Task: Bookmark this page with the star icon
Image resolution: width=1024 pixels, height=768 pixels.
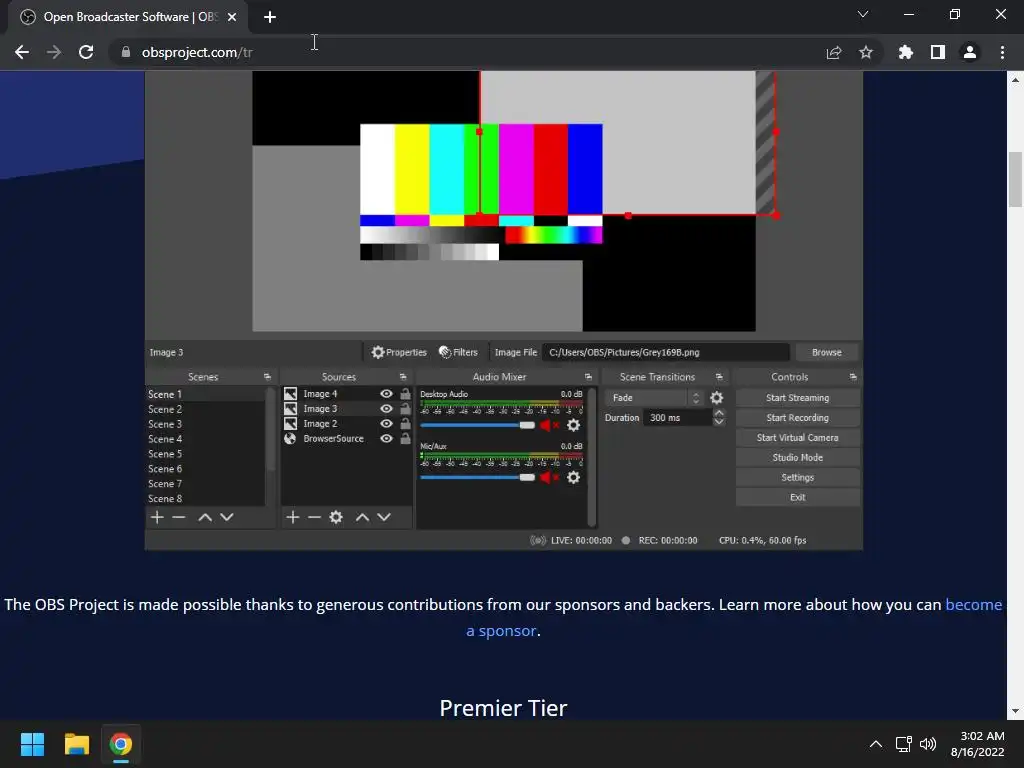Action: 866,52
